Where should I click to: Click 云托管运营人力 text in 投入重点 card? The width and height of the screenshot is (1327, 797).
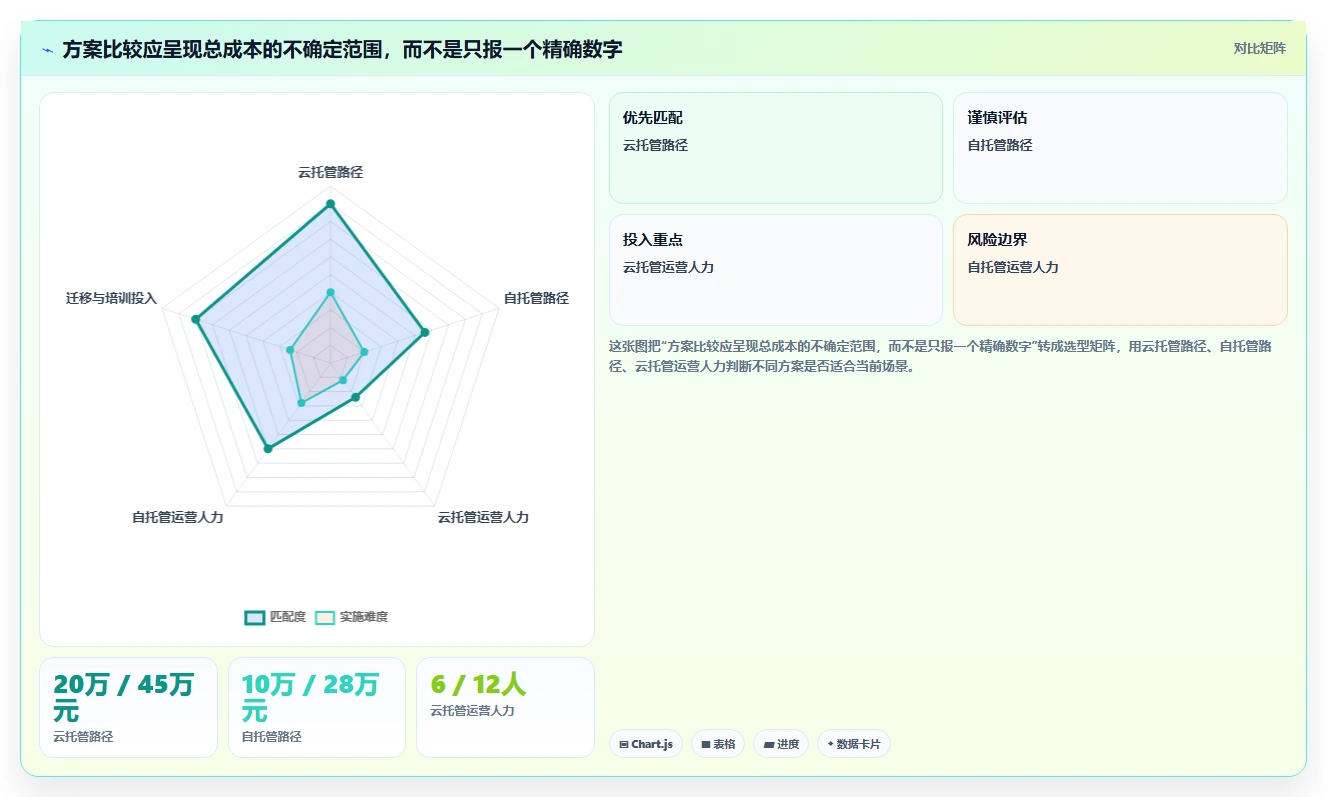[669, 267]
